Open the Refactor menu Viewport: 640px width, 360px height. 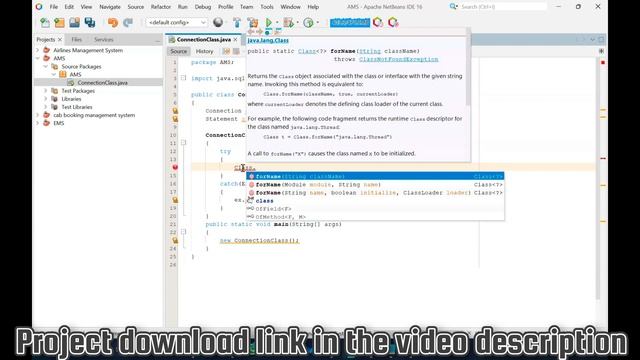coord(161,7)
